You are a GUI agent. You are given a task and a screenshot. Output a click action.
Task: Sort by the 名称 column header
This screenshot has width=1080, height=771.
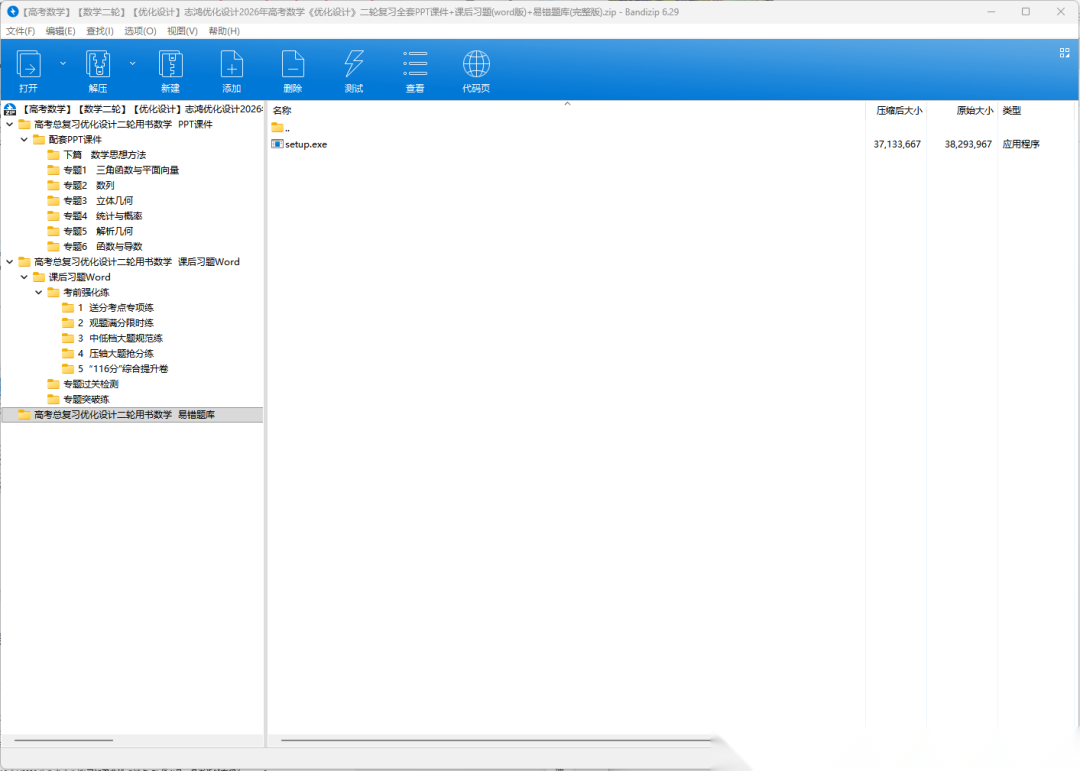click(282, 110)
